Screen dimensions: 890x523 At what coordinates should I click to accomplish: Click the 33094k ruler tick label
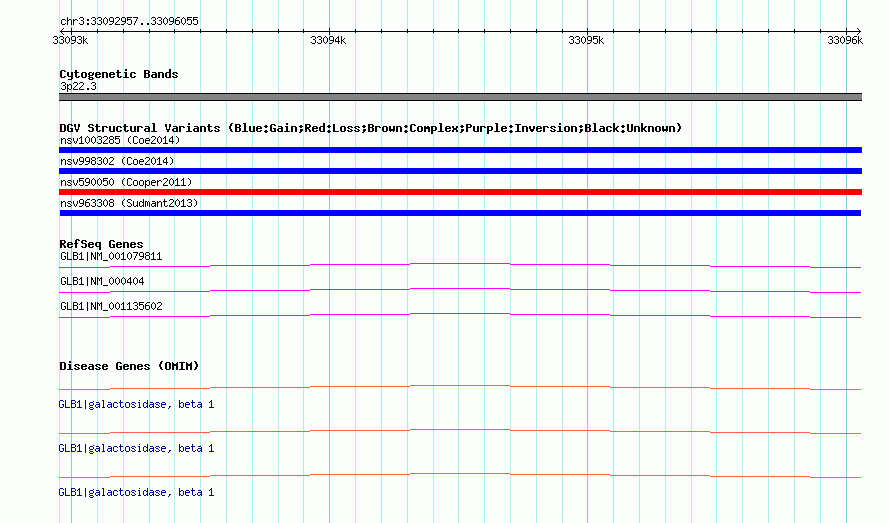point(328,40)
